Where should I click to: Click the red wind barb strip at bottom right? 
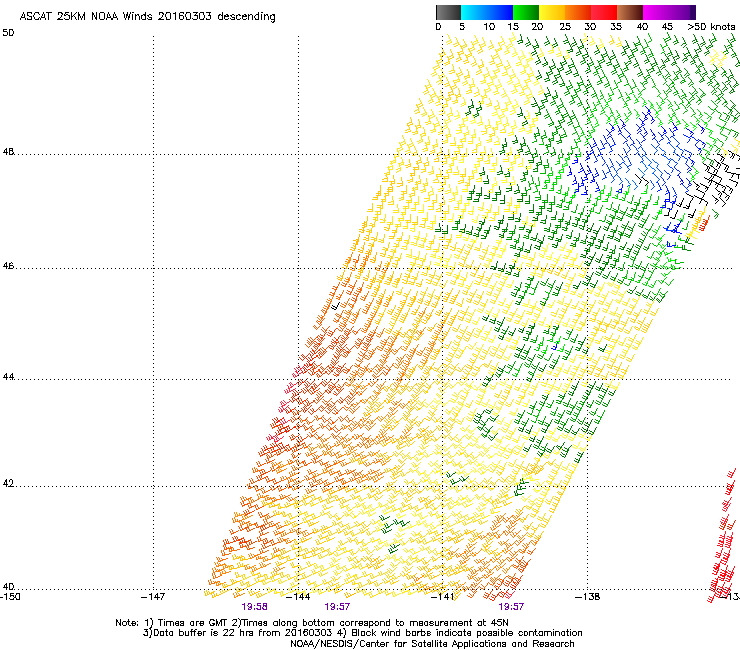pos(723,536)
